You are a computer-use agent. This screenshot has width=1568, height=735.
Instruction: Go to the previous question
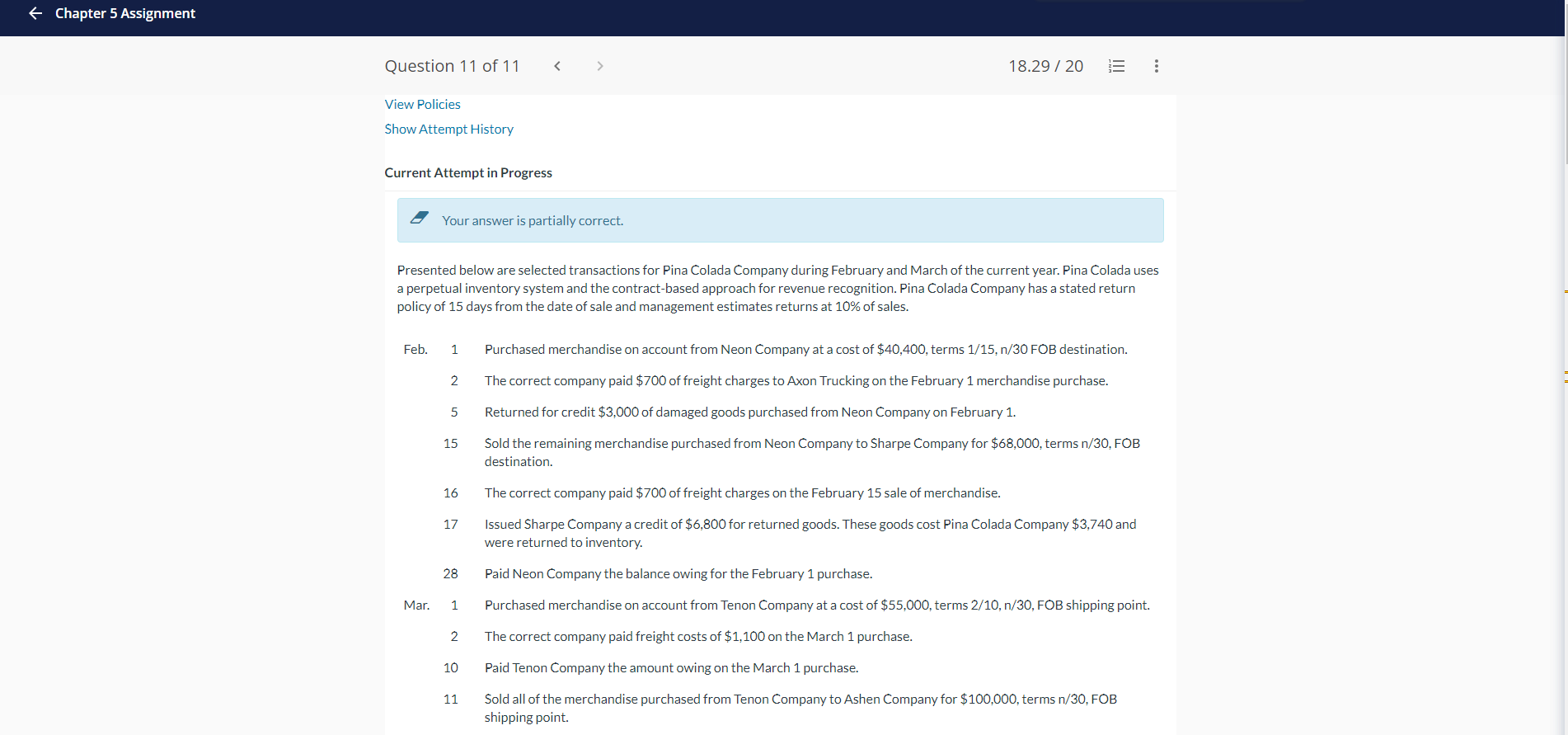(x=557, y=66)
